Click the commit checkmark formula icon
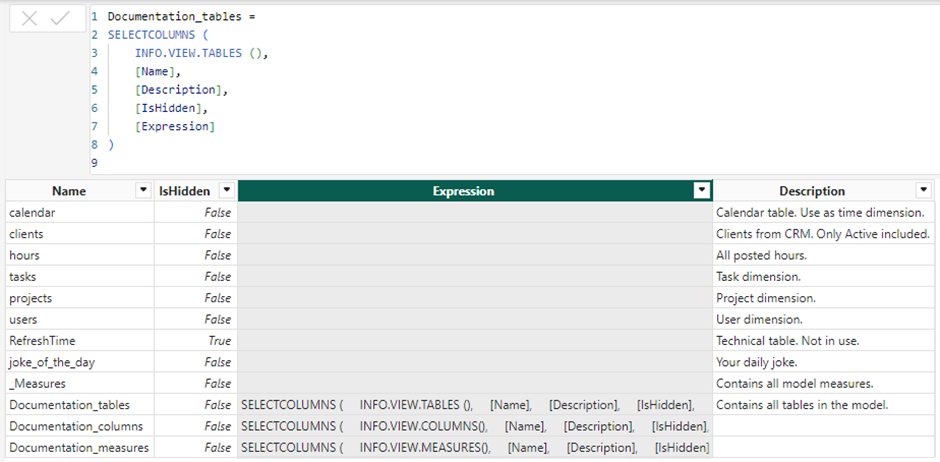 pos(60,19)
